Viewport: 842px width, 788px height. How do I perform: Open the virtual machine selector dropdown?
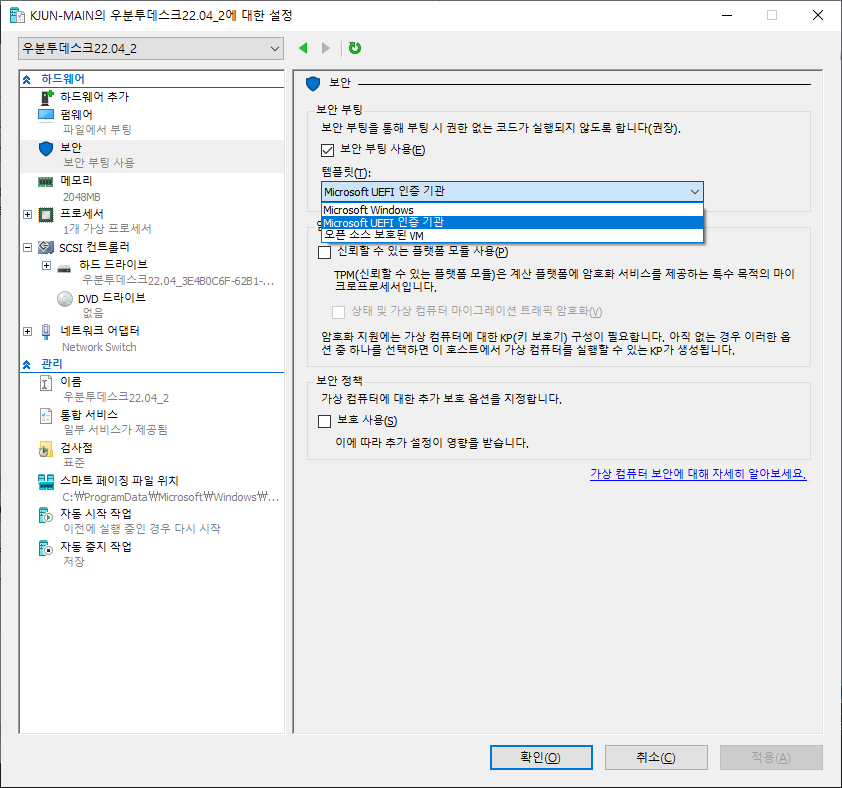[x=151, y=48]
